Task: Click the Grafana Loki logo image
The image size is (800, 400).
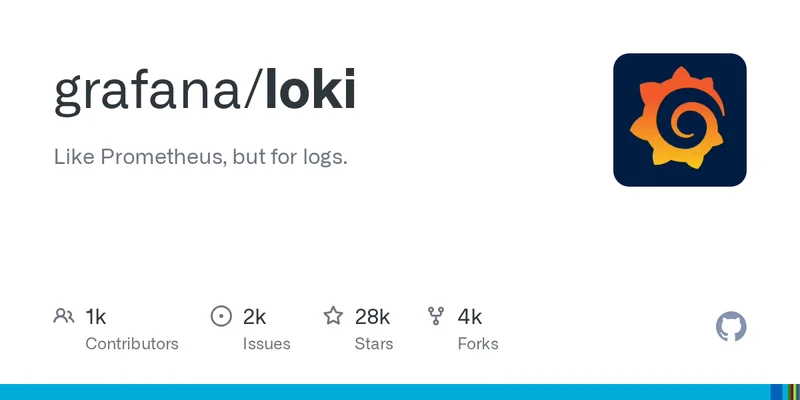Action: click(680, 120)
